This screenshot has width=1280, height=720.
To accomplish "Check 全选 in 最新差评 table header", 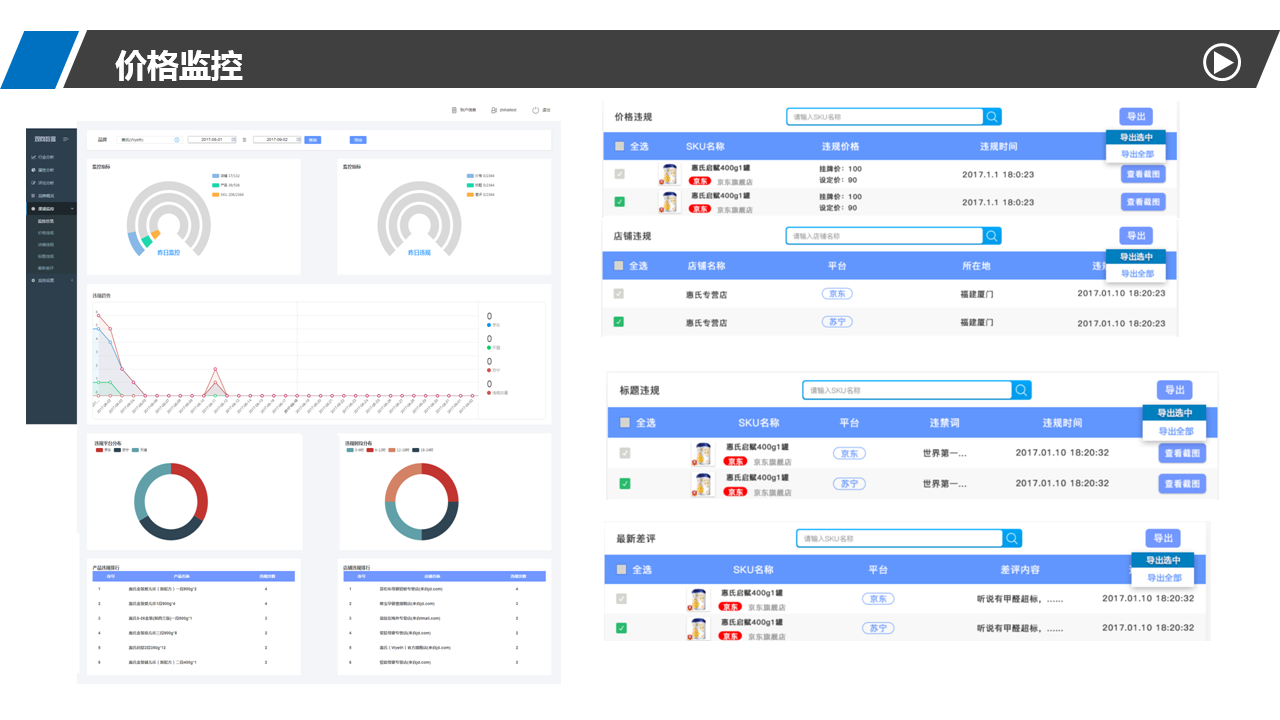I will (622, 570).
